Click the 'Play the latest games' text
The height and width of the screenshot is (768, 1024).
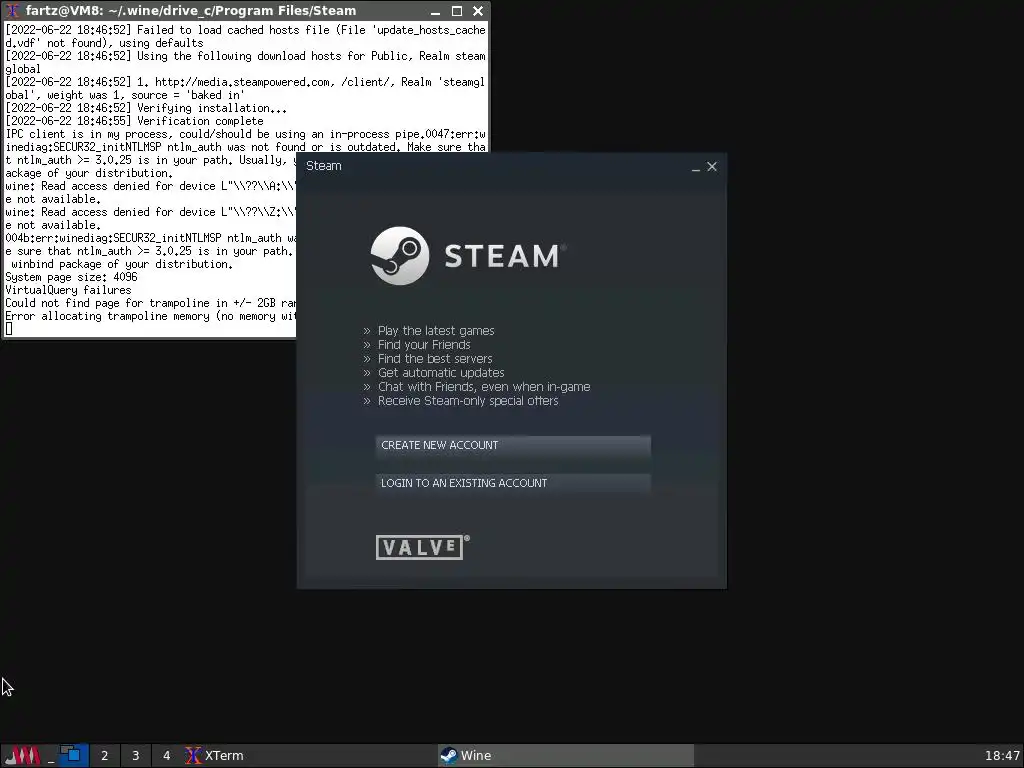tap(436, 330)
